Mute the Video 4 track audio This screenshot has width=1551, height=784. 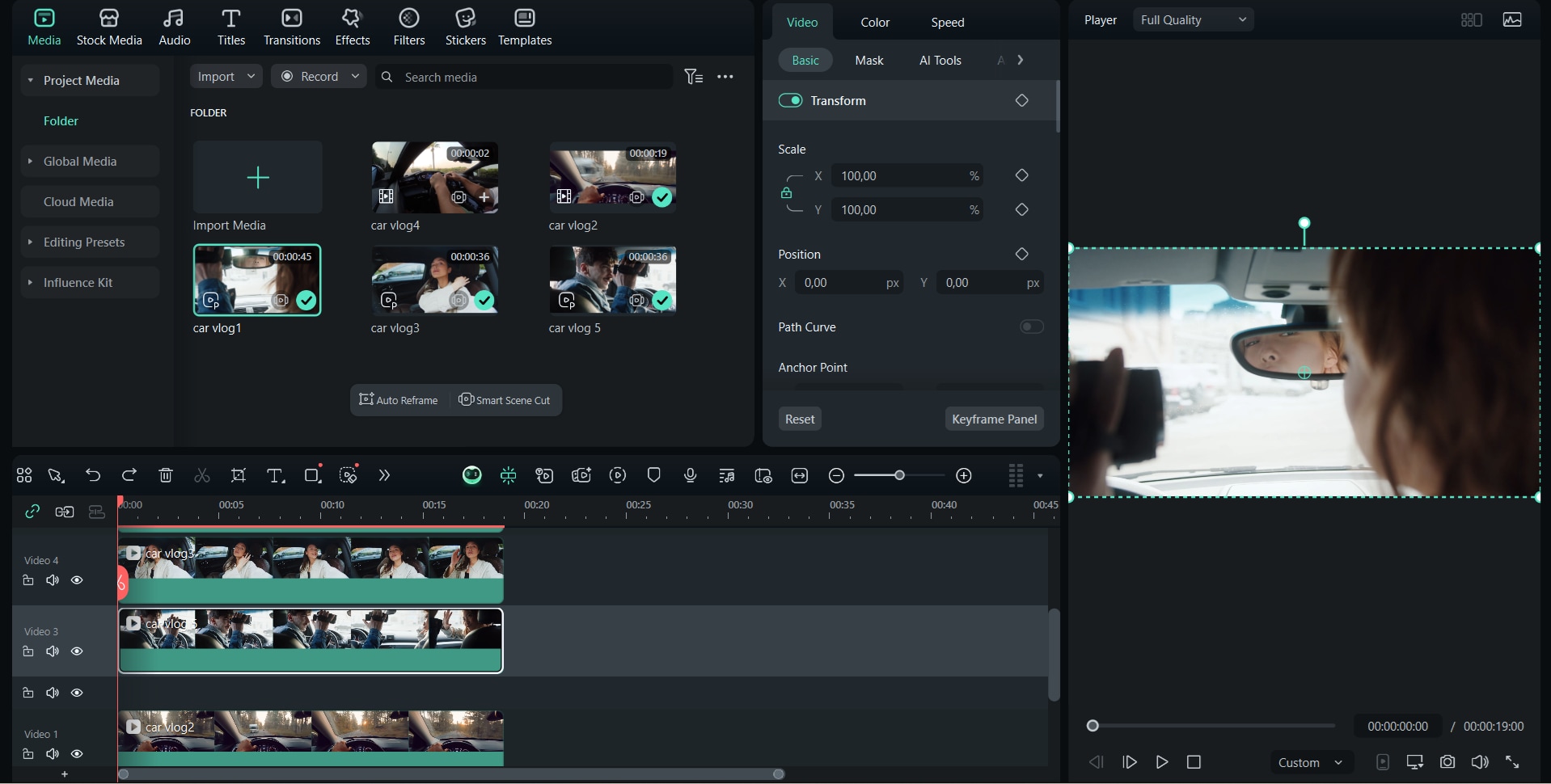coord(53,580)
